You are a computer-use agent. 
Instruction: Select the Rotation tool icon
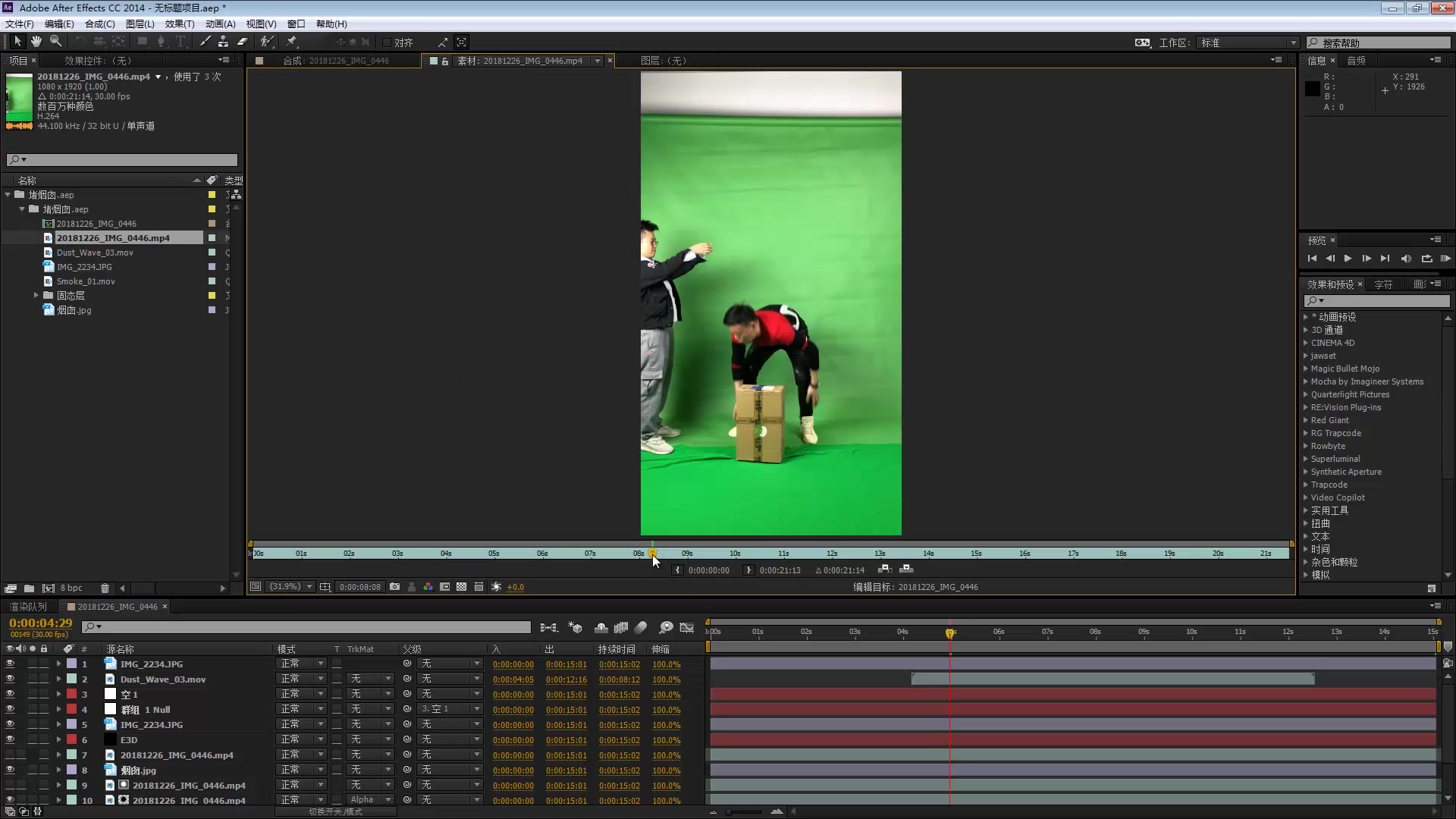[79, 41]
